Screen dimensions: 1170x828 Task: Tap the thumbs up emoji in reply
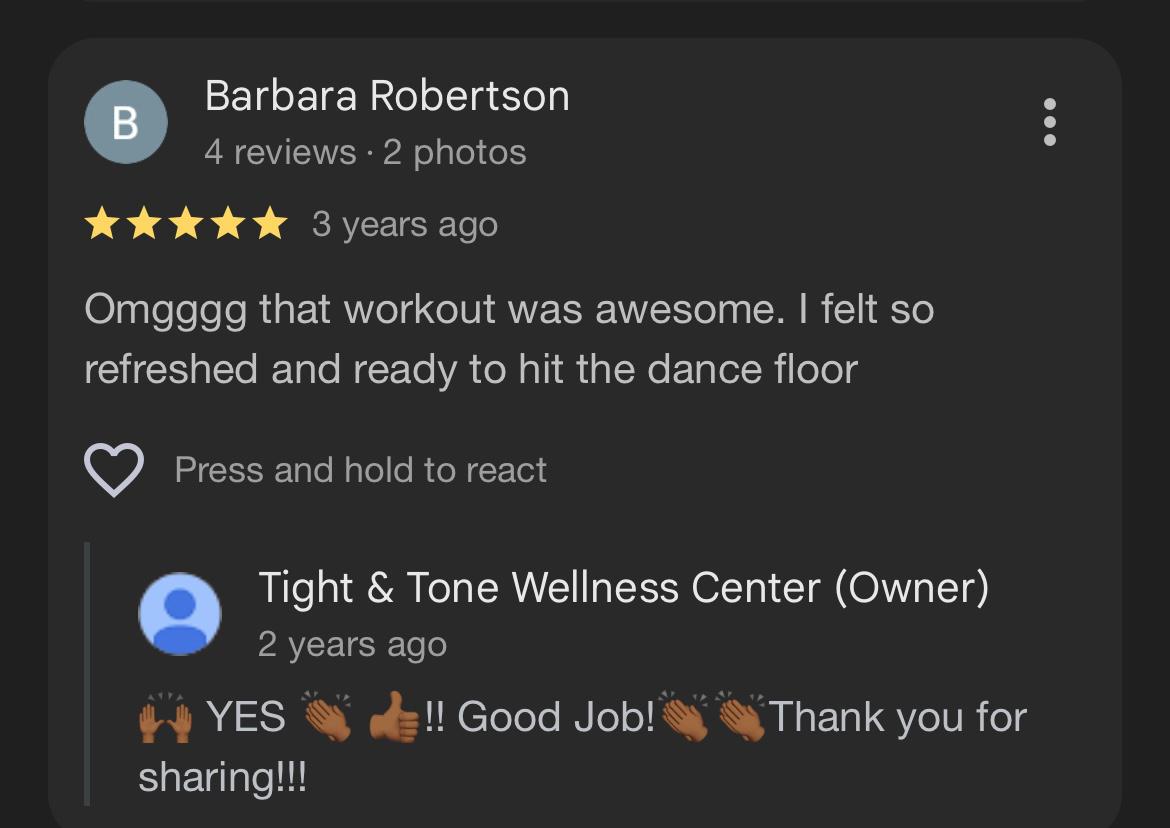(x=393, y=718)
